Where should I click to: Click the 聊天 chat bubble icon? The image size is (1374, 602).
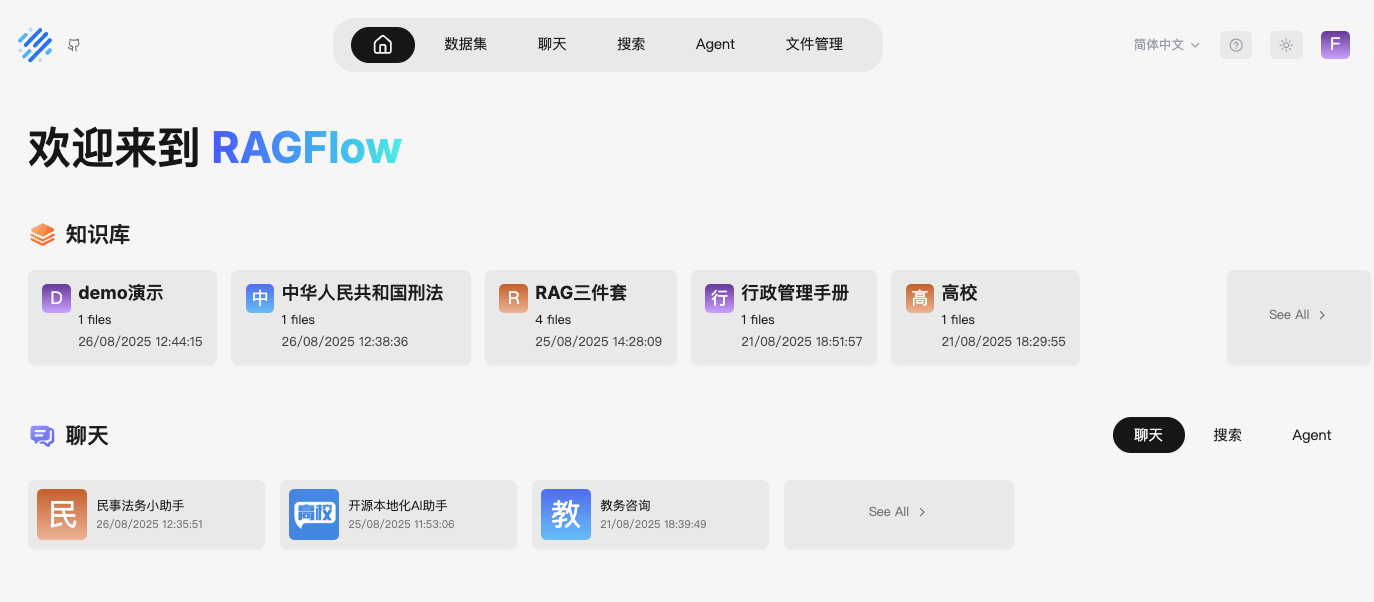tap(41, 435)
